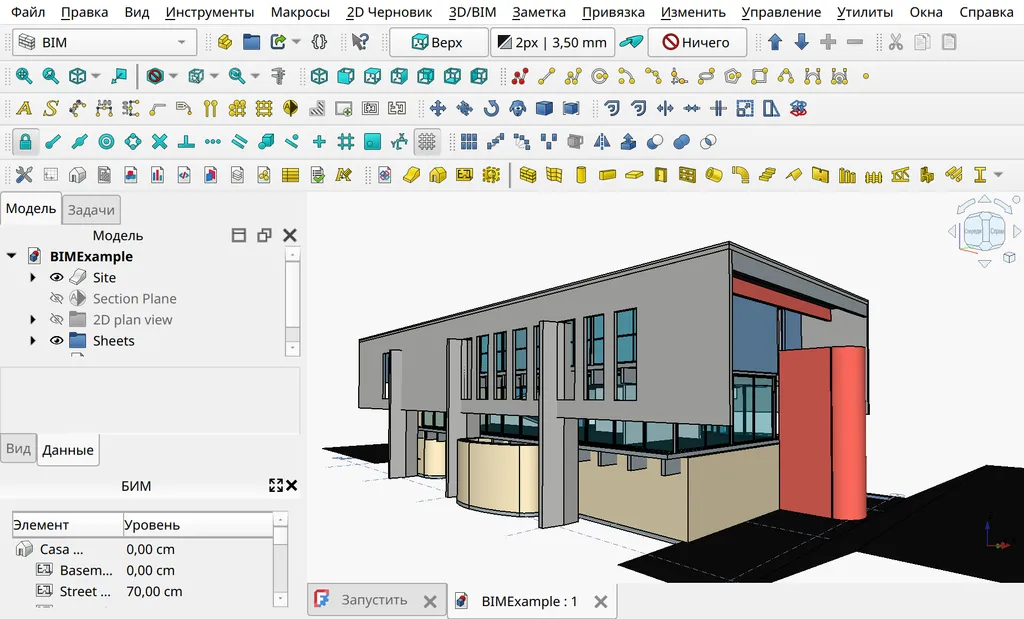The image size is (1024, 619).
Task: Show the Section Plane using its eye icon
Action: (x=57, y=299)
